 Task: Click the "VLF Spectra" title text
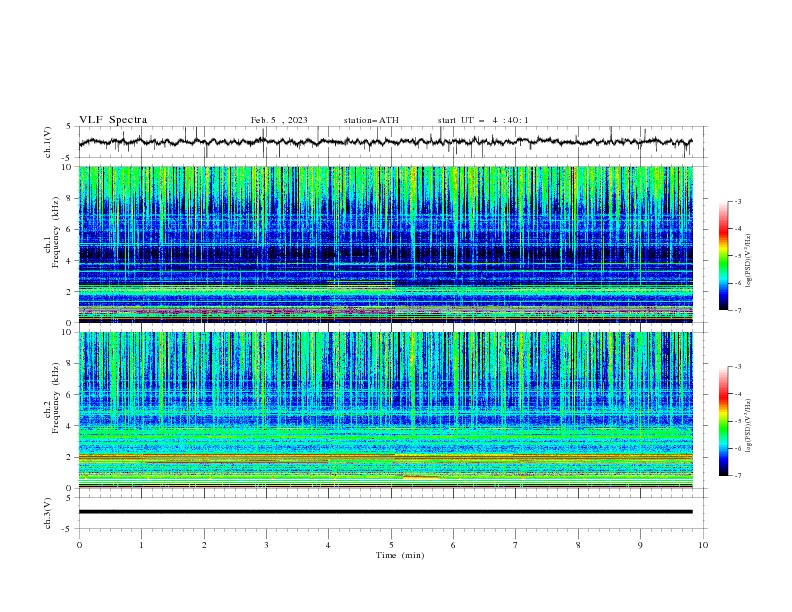(x=113, y=120)
